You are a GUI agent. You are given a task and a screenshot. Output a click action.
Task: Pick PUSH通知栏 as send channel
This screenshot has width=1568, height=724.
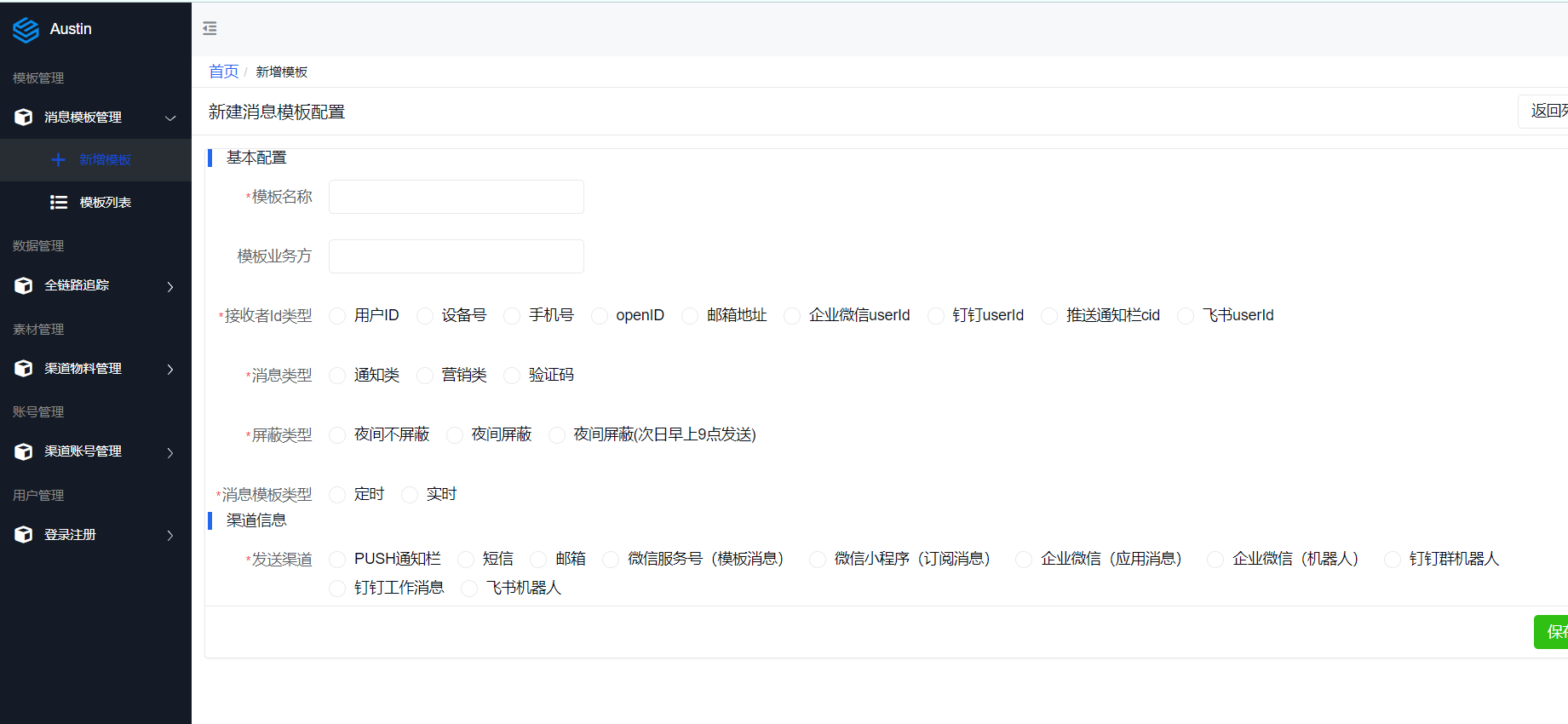tap(337, 560)
